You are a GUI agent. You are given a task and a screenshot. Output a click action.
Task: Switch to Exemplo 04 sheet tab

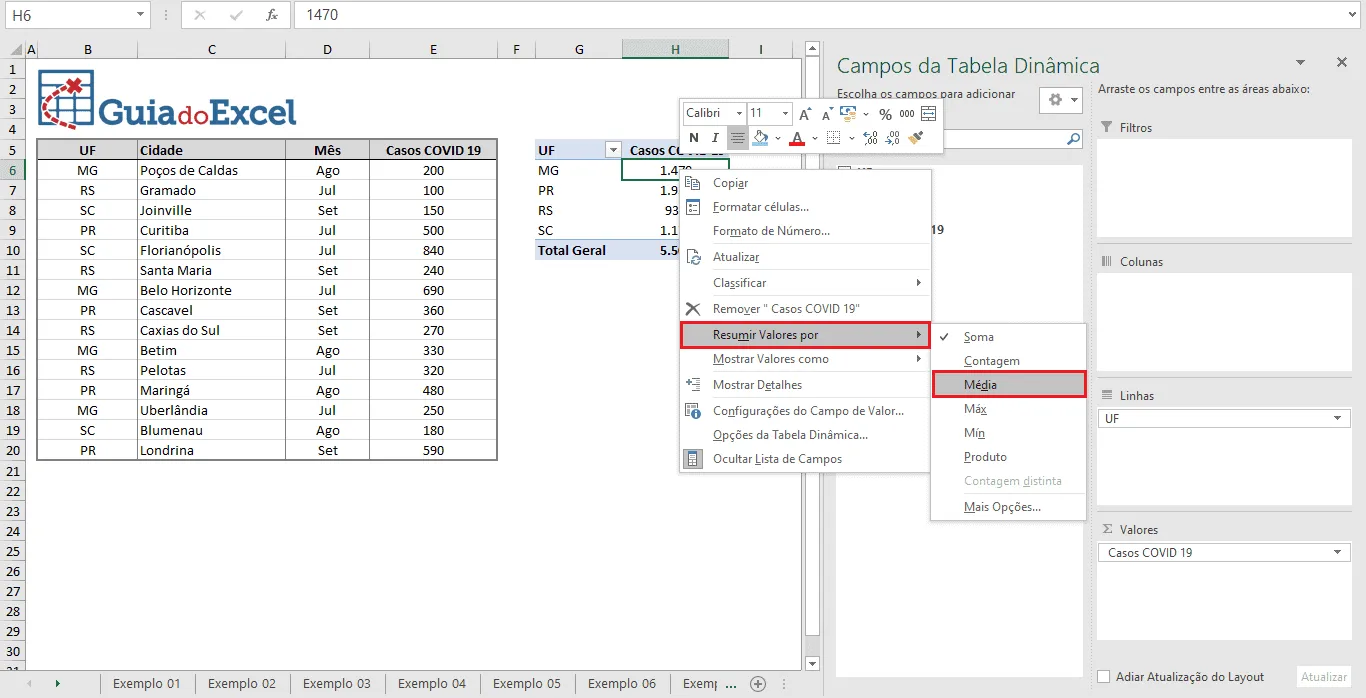pyautogui.click(x=432, y=684)
